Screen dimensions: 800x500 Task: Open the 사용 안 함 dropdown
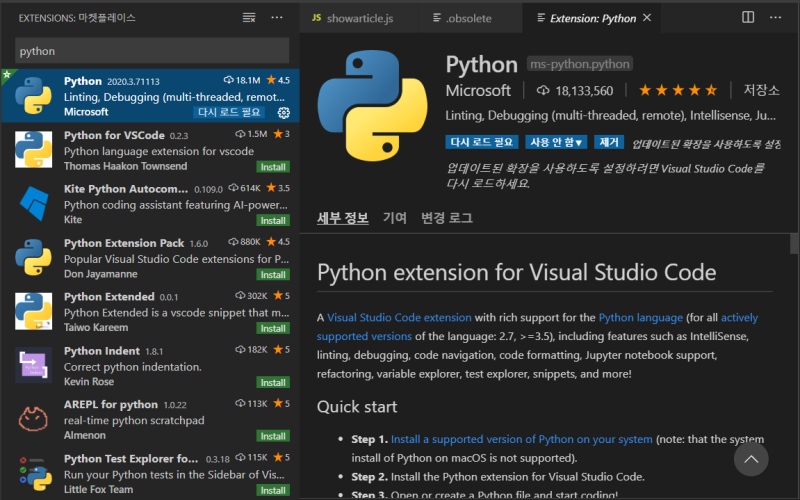[x=556, y=142]
